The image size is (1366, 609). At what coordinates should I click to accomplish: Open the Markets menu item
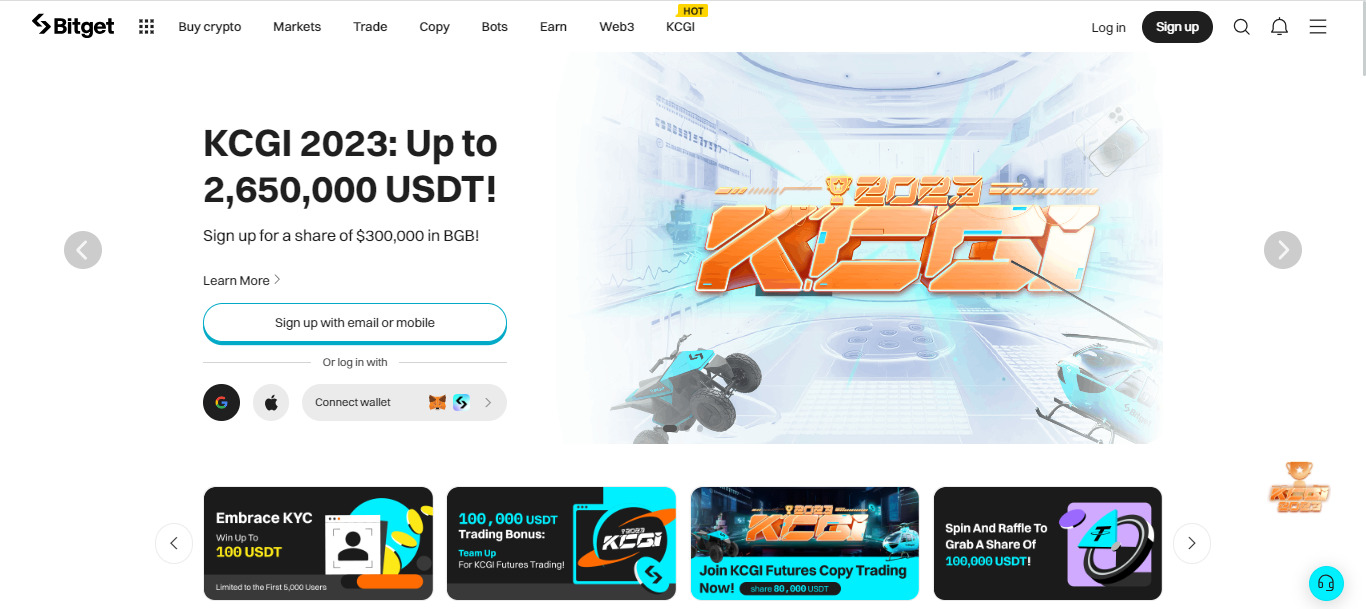(x=297, y=27)
